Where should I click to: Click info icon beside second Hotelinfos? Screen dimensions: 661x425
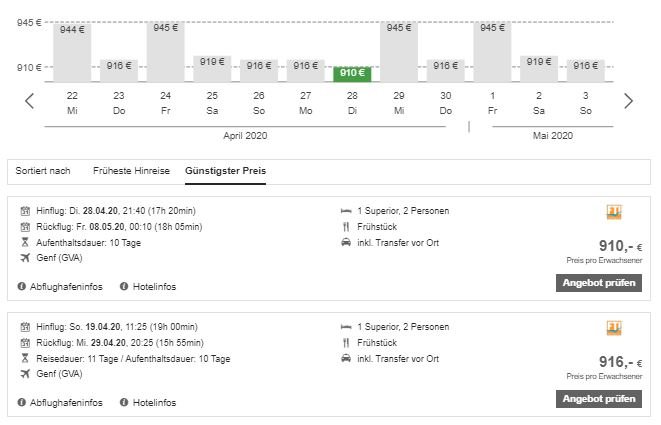click(x=124, y=402)
